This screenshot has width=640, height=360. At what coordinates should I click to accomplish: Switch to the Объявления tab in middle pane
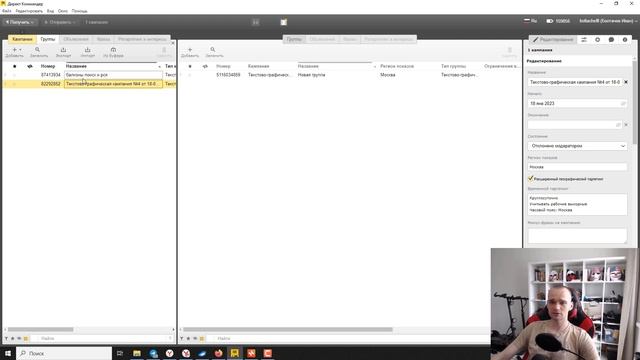point(322,39)
